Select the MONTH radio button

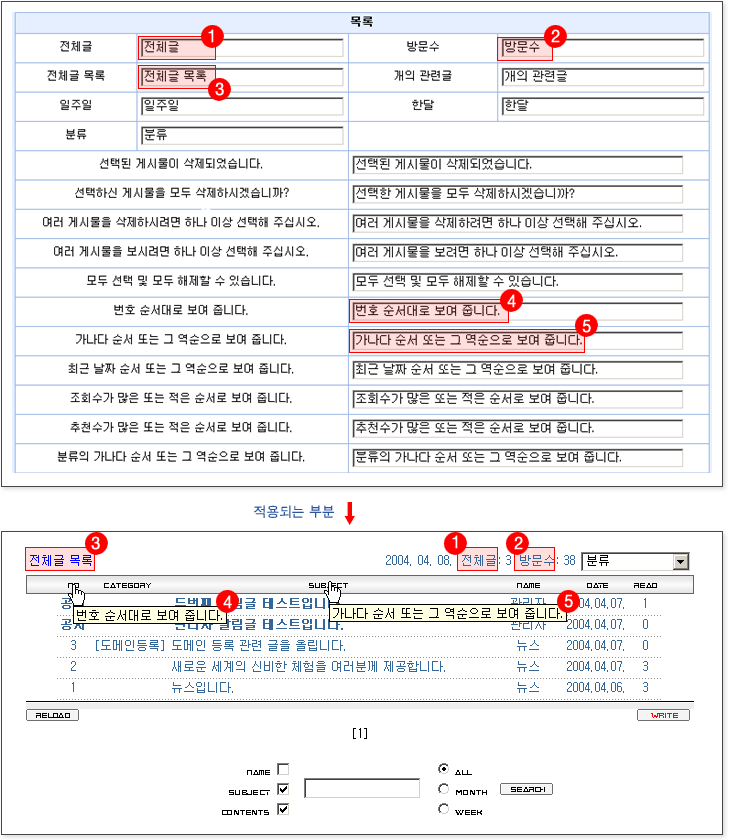point(443,789)
